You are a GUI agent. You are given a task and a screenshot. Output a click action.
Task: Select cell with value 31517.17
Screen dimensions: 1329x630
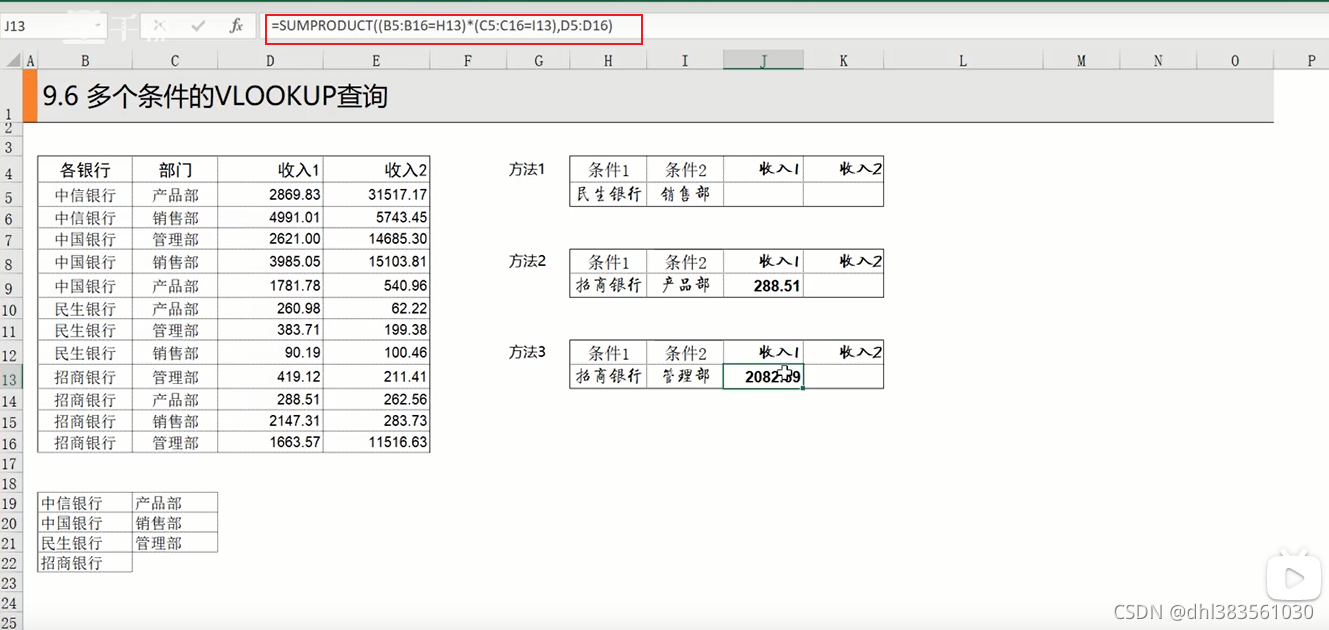[377, 195]
